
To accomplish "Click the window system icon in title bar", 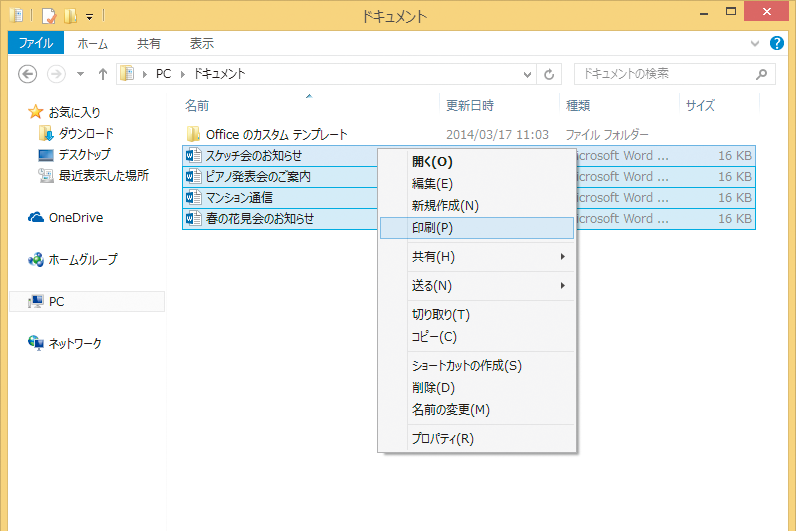I will [17, 16].
